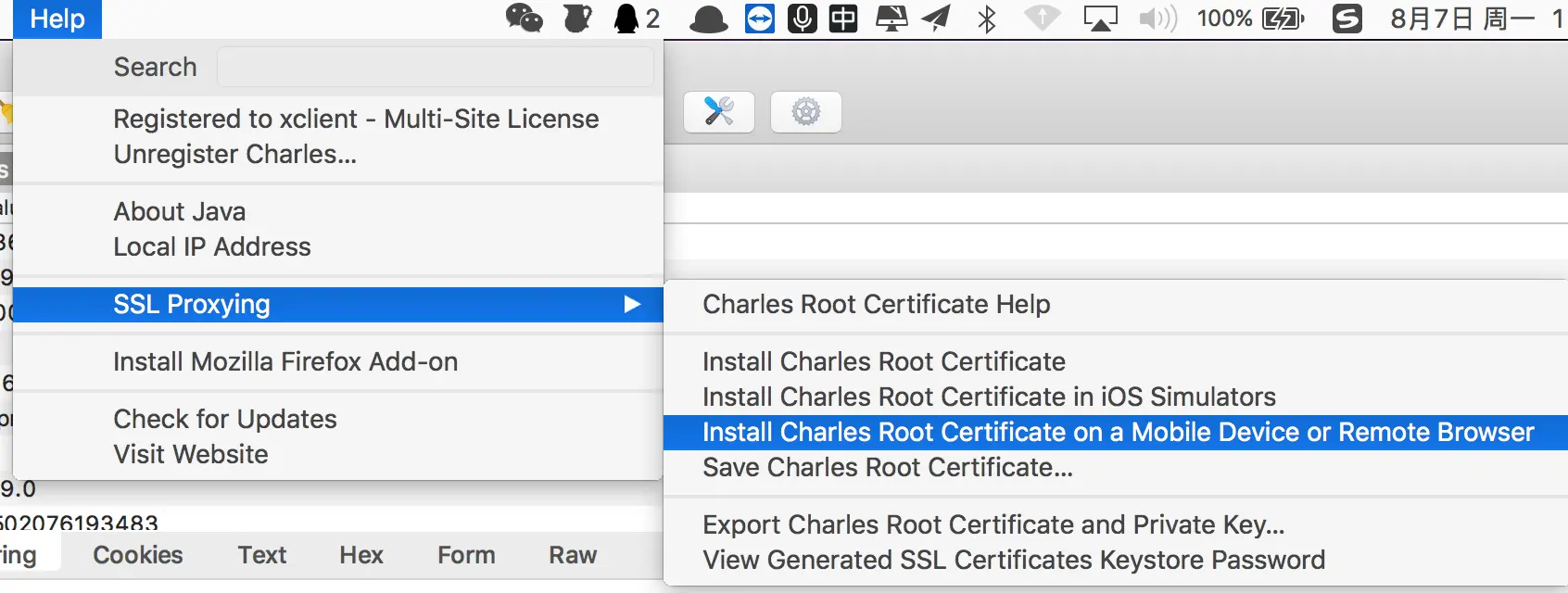This screenshot has height=593, width=1568.
Task: Switch to the Cookies tab
Action: click(138, 555)
